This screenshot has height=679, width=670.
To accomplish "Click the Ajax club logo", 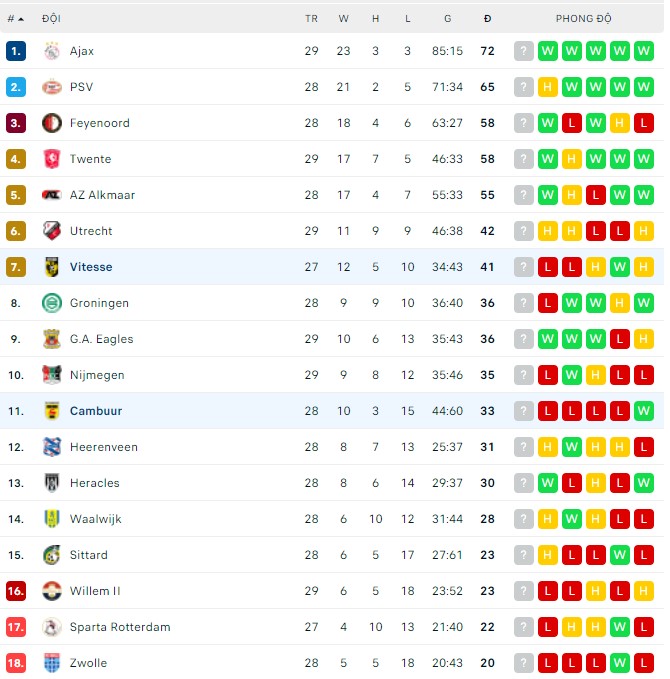I will point(52,51).
